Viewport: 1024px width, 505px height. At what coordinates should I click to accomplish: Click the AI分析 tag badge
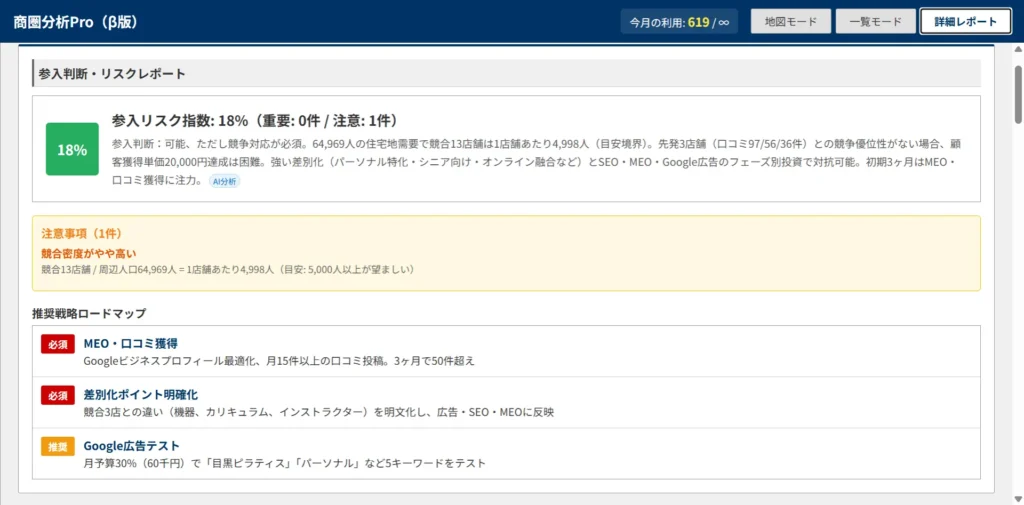(225, 182)
